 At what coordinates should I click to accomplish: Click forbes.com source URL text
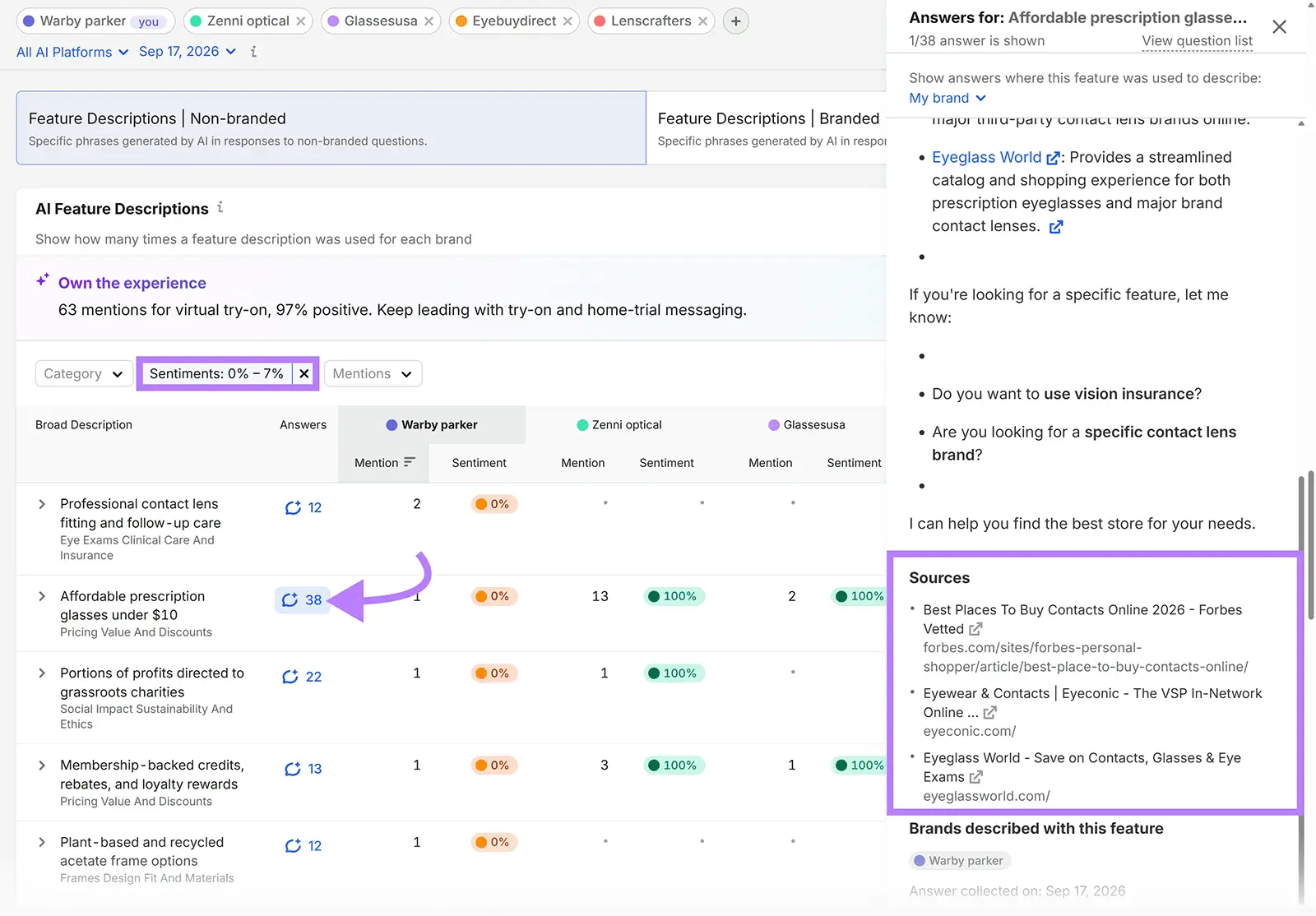point(1086,657)
